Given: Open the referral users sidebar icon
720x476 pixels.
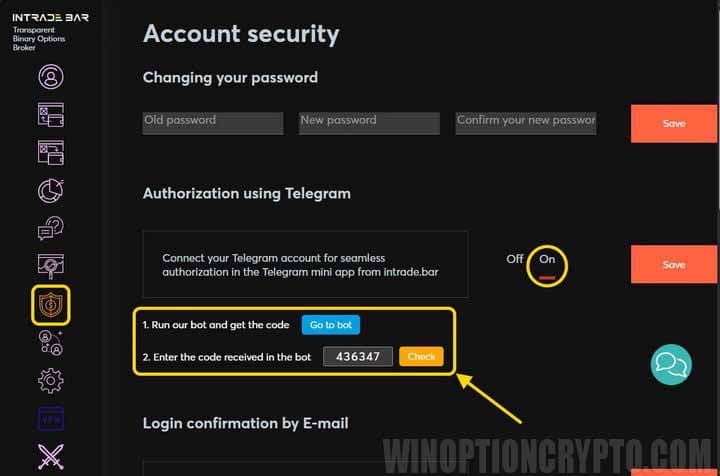Looking at the screenshot, I should click(x=51, y=343).
